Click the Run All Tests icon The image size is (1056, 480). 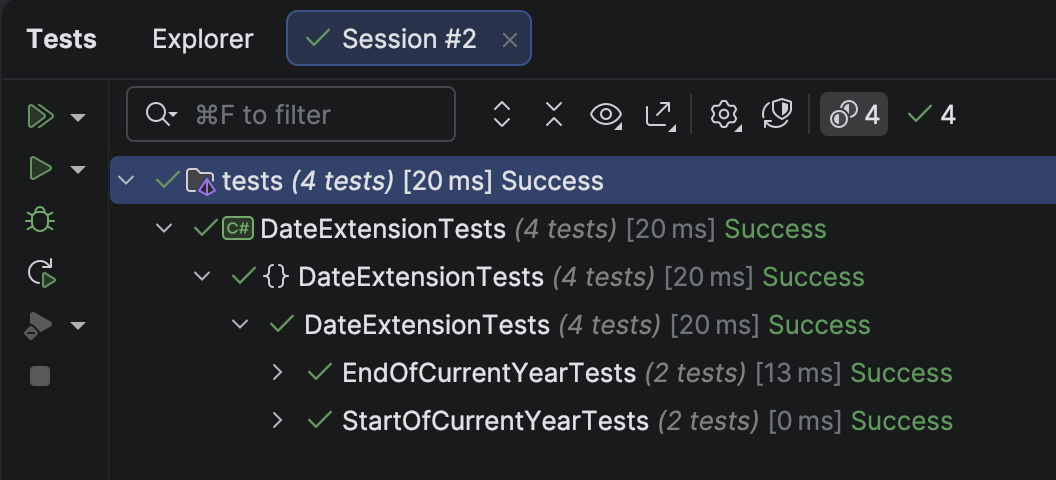[x=40, y=117]
